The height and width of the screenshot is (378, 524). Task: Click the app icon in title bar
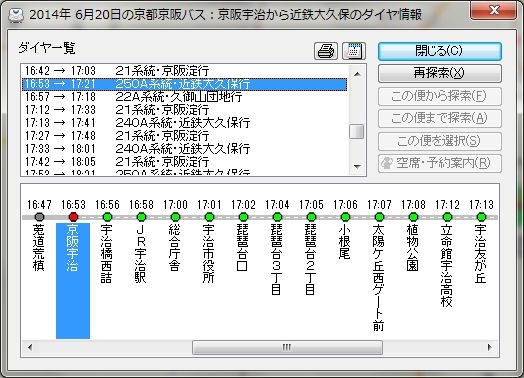click(x=16, y=15)
